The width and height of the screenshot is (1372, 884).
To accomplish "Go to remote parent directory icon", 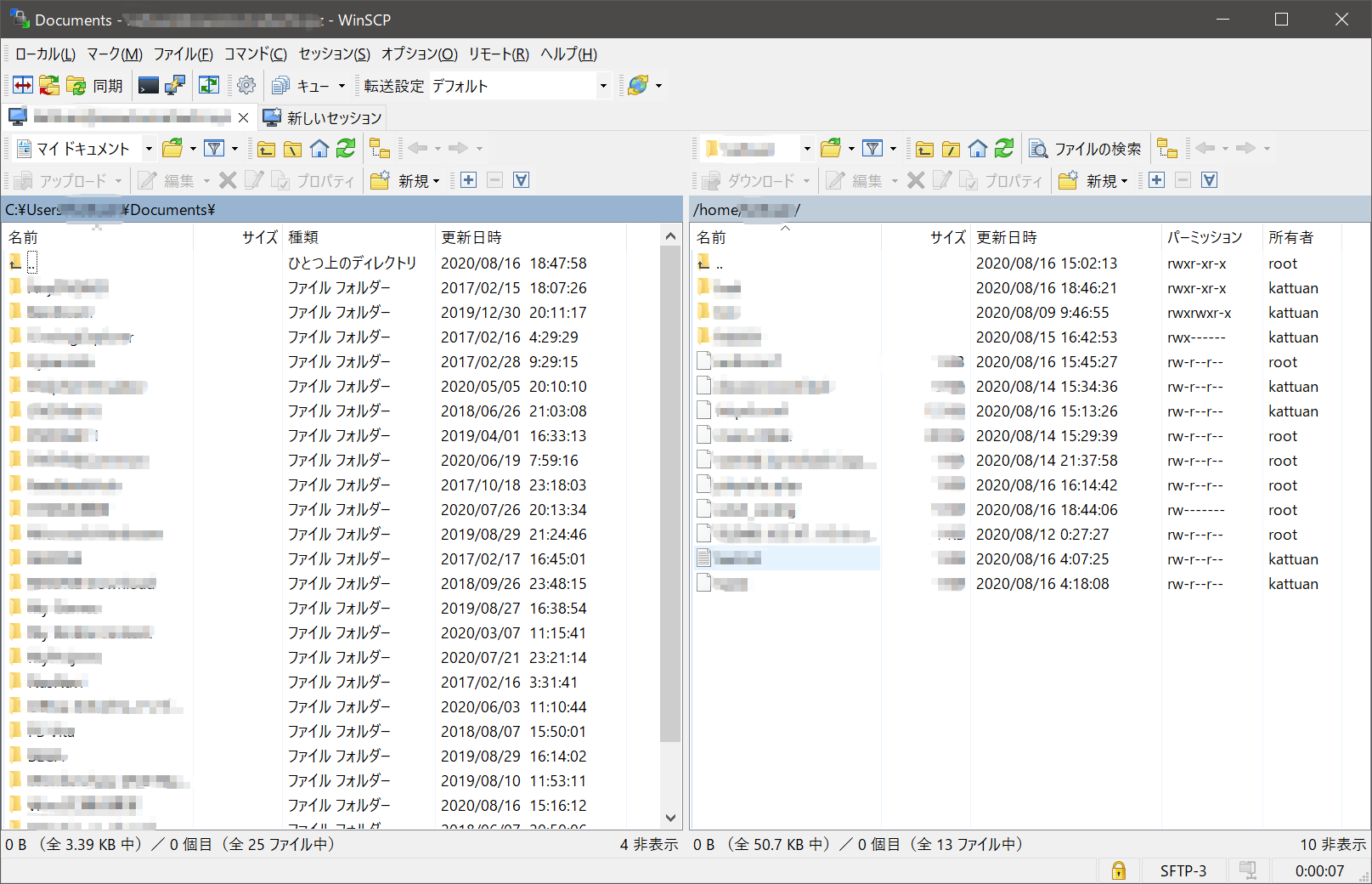I will (x=925, y=149).
